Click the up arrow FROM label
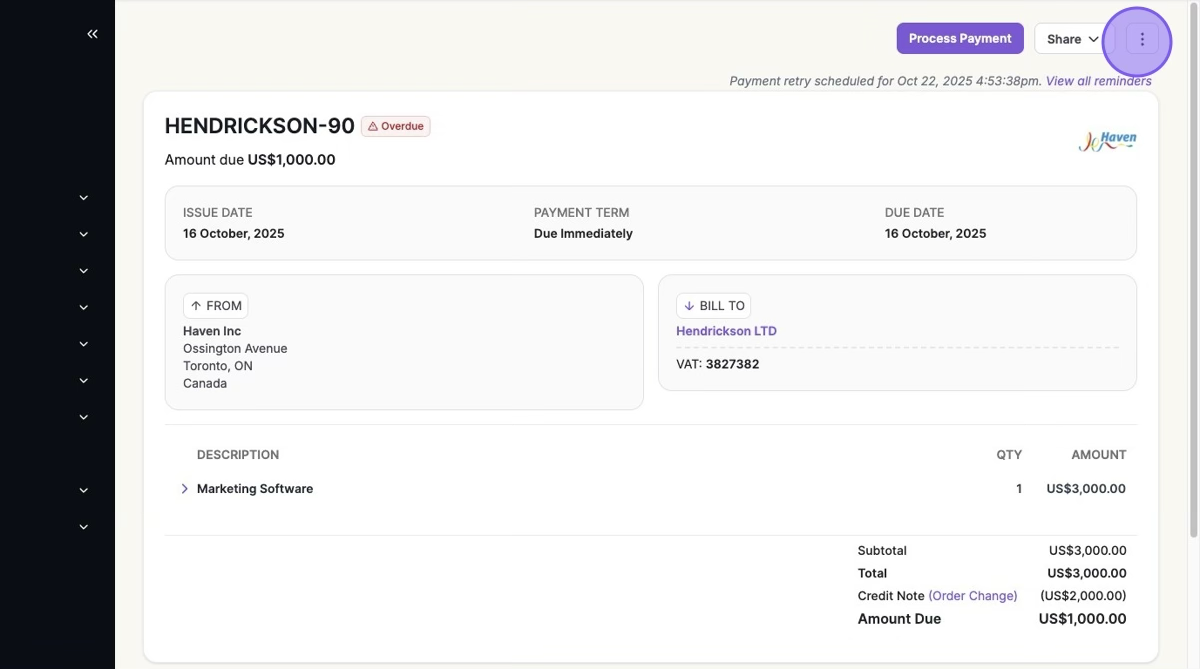 (x=216, y=306)
